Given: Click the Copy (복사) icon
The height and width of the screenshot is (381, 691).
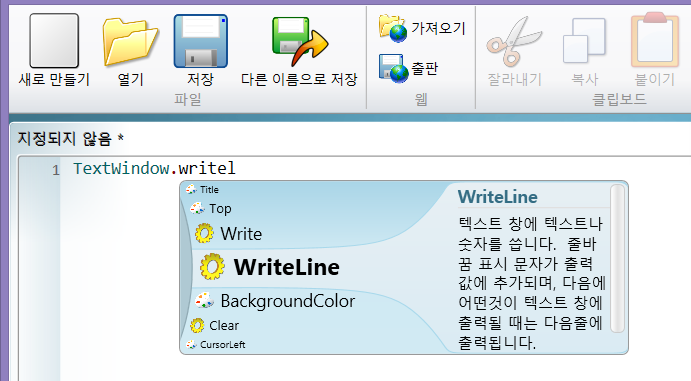Looking at the screenshot, I should click(584, 41).
